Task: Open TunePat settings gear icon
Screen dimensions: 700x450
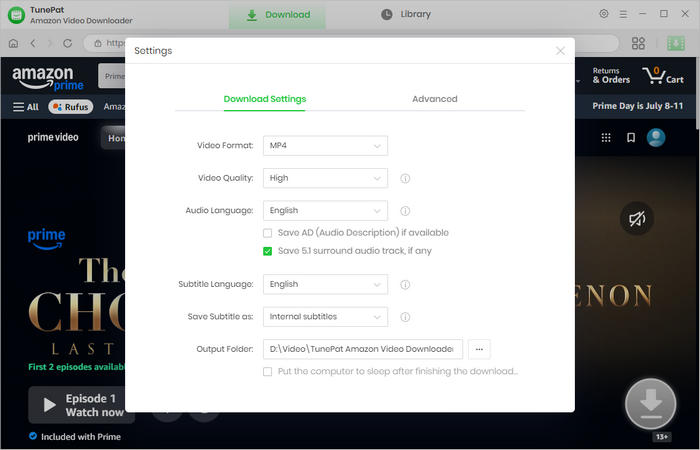Action: click(x=604, y=14)
